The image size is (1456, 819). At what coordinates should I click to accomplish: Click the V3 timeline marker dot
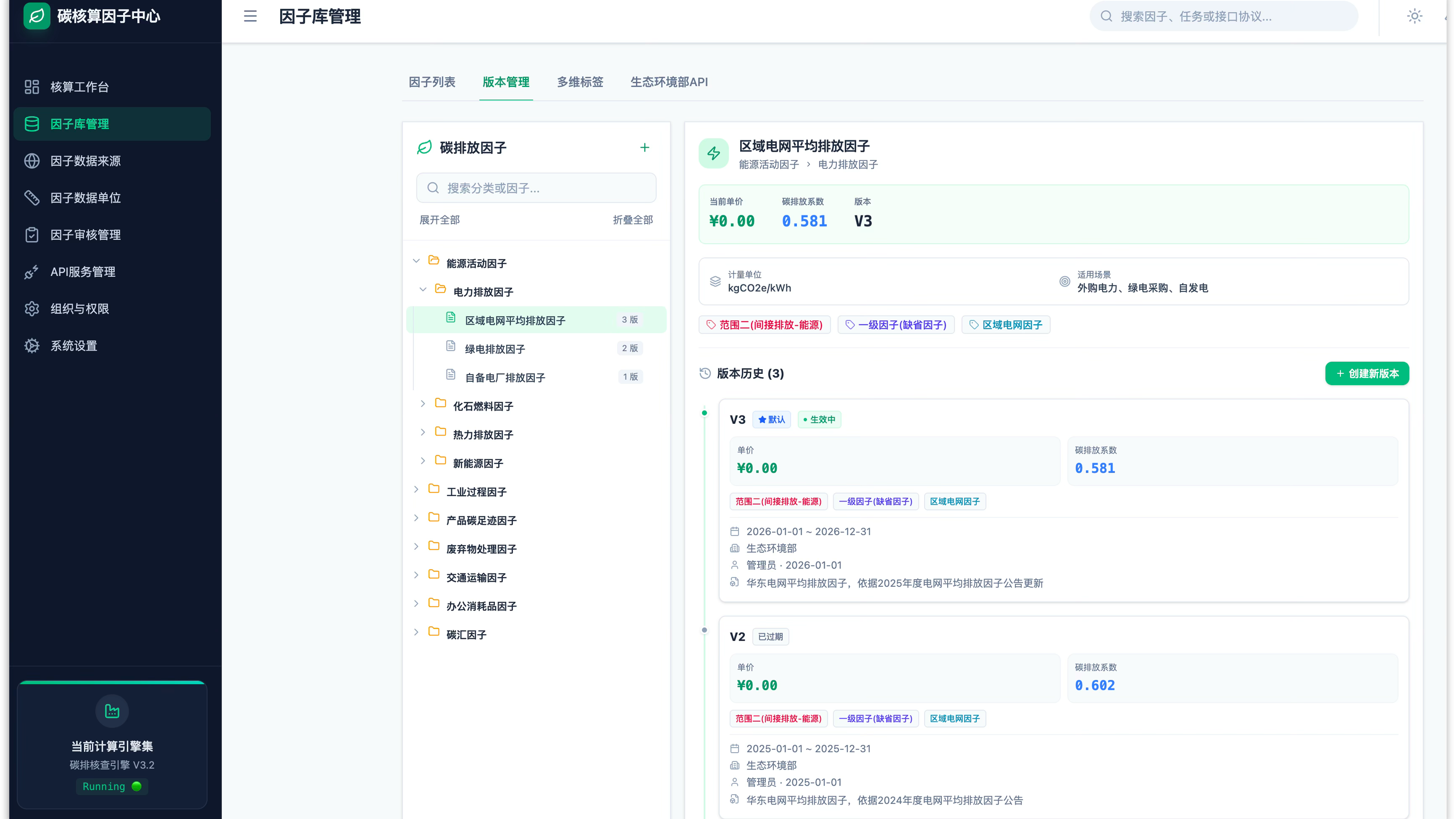tap(704, 412)
